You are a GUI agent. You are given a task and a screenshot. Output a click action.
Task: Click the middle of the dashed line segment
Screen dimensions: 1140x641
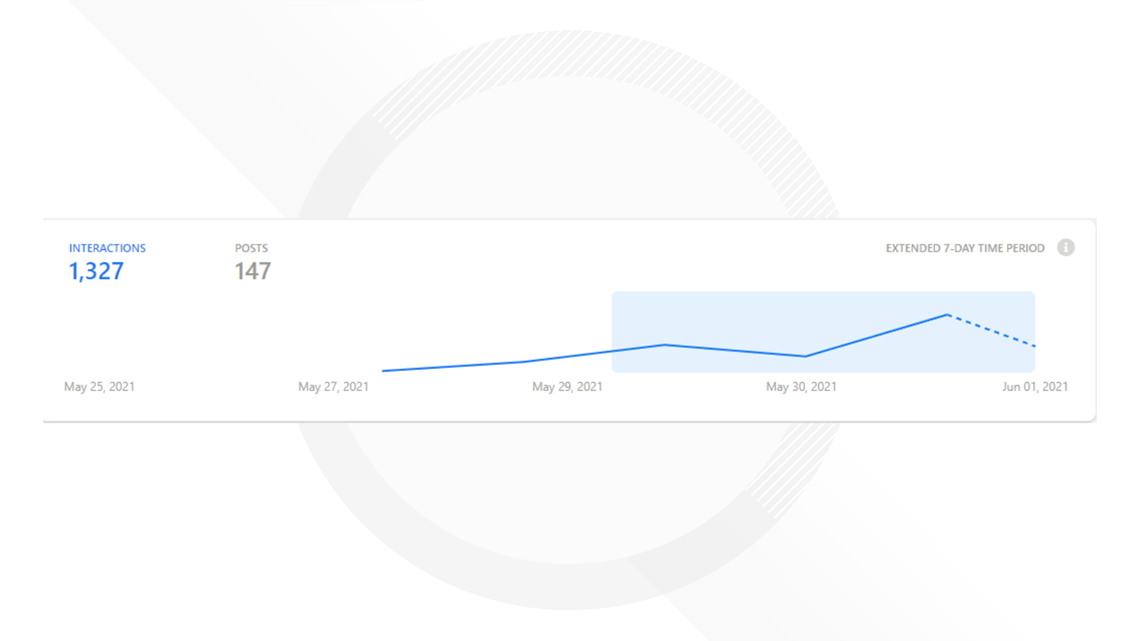[992, 330]
